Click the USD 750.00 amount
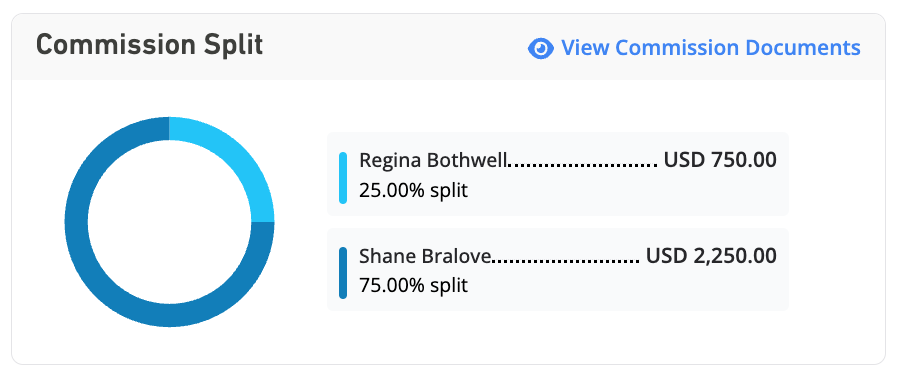This screenshot has width=909, height=383. click(x=720, y=160)
